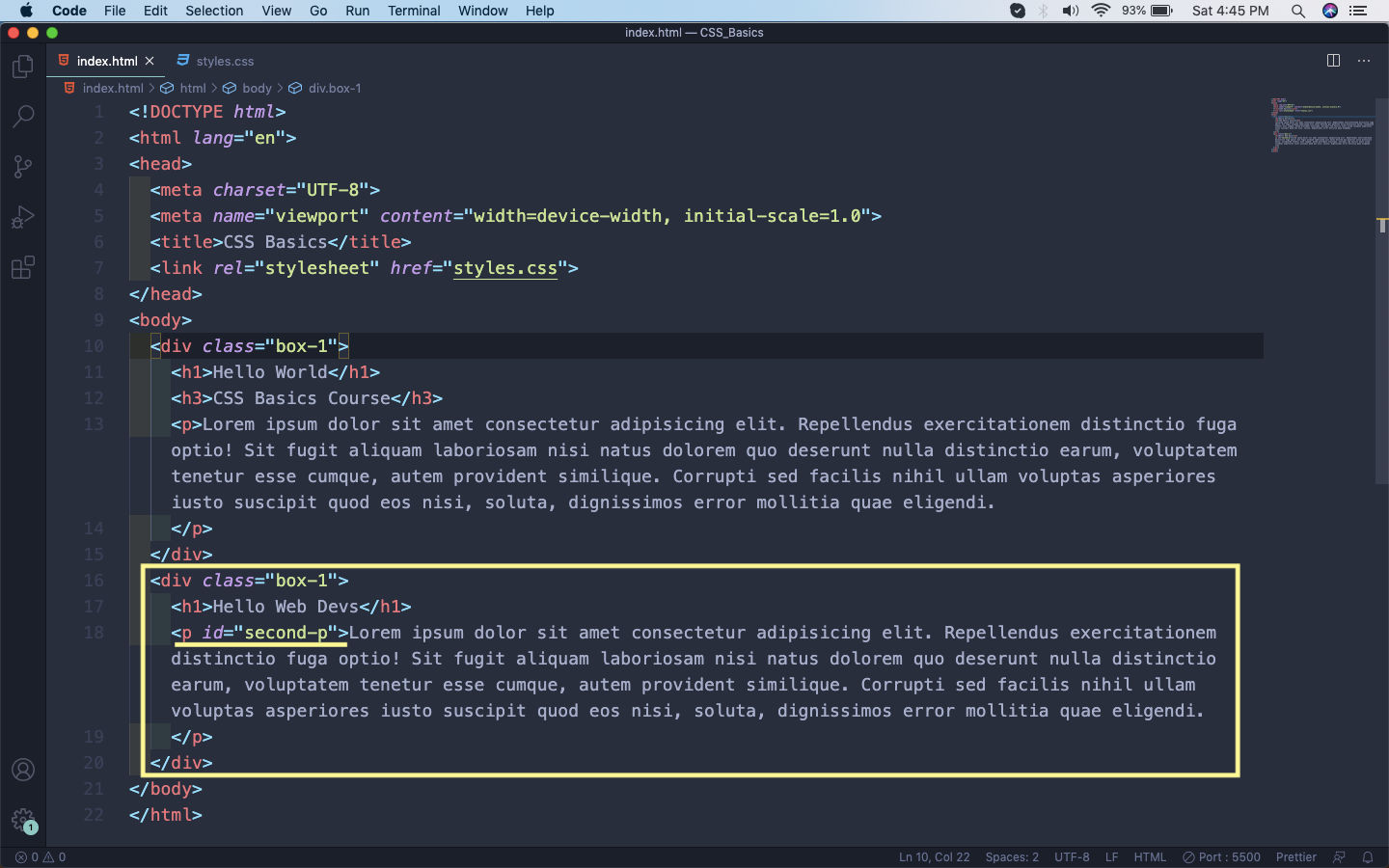The width and height of the screenshot is (1389, 868).
Task: Open the volume control menu
Action: point(1071,11)
